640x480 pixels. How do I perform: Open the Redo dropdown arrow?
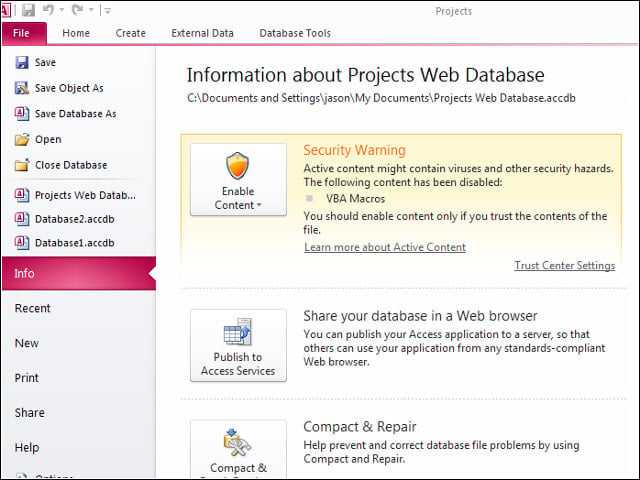pos(91,10)
